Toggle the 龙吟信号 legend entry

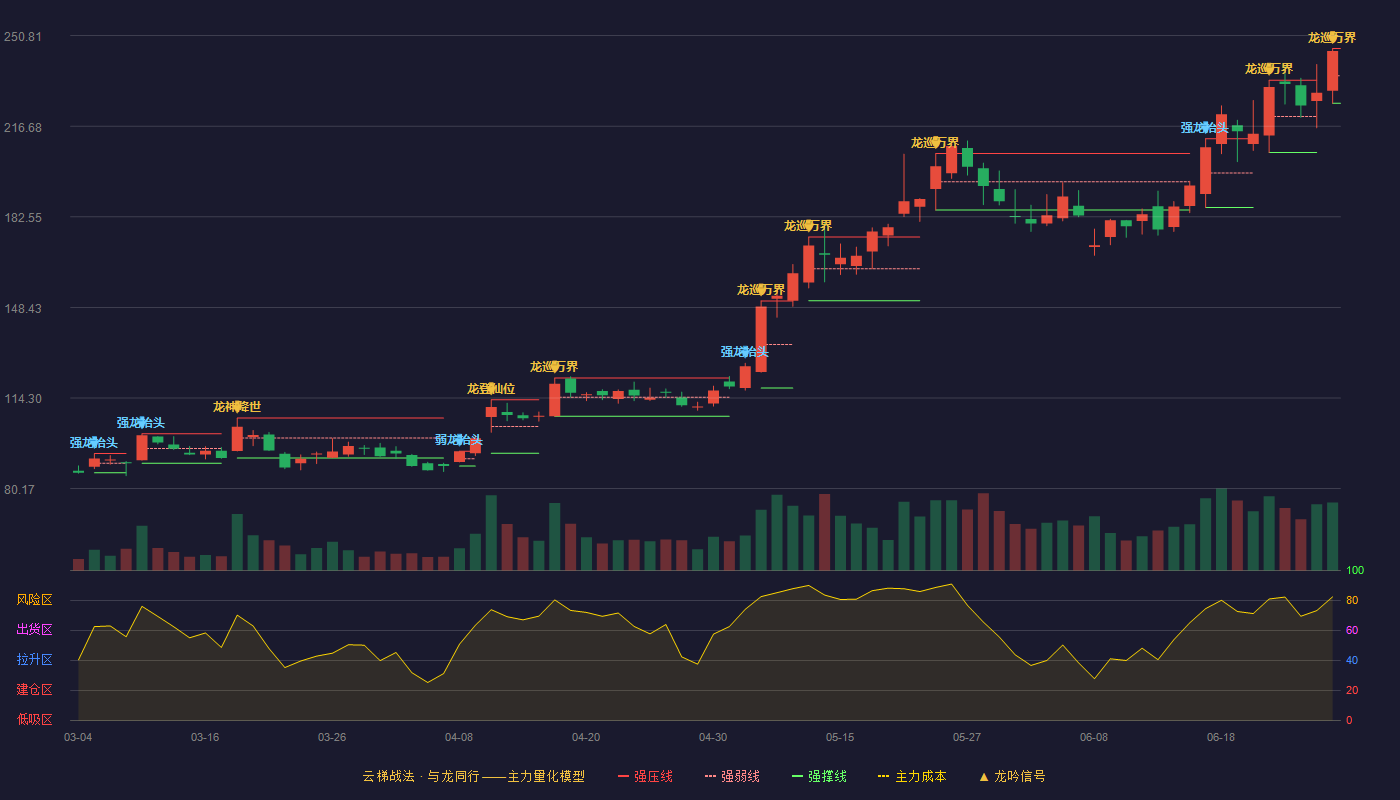1012,776
